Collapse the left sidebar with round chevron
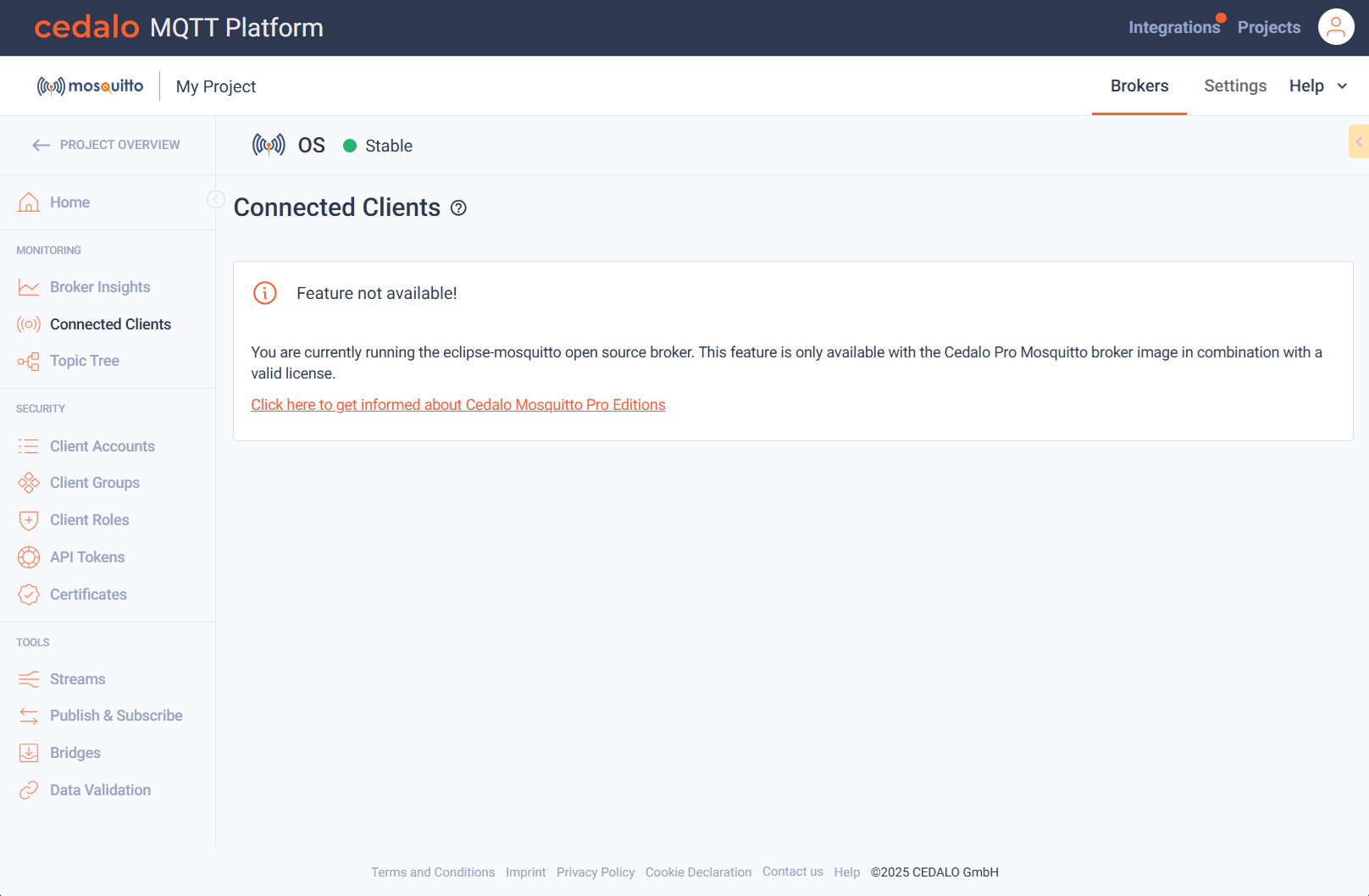1369x896 pixels. pos(216,200)
